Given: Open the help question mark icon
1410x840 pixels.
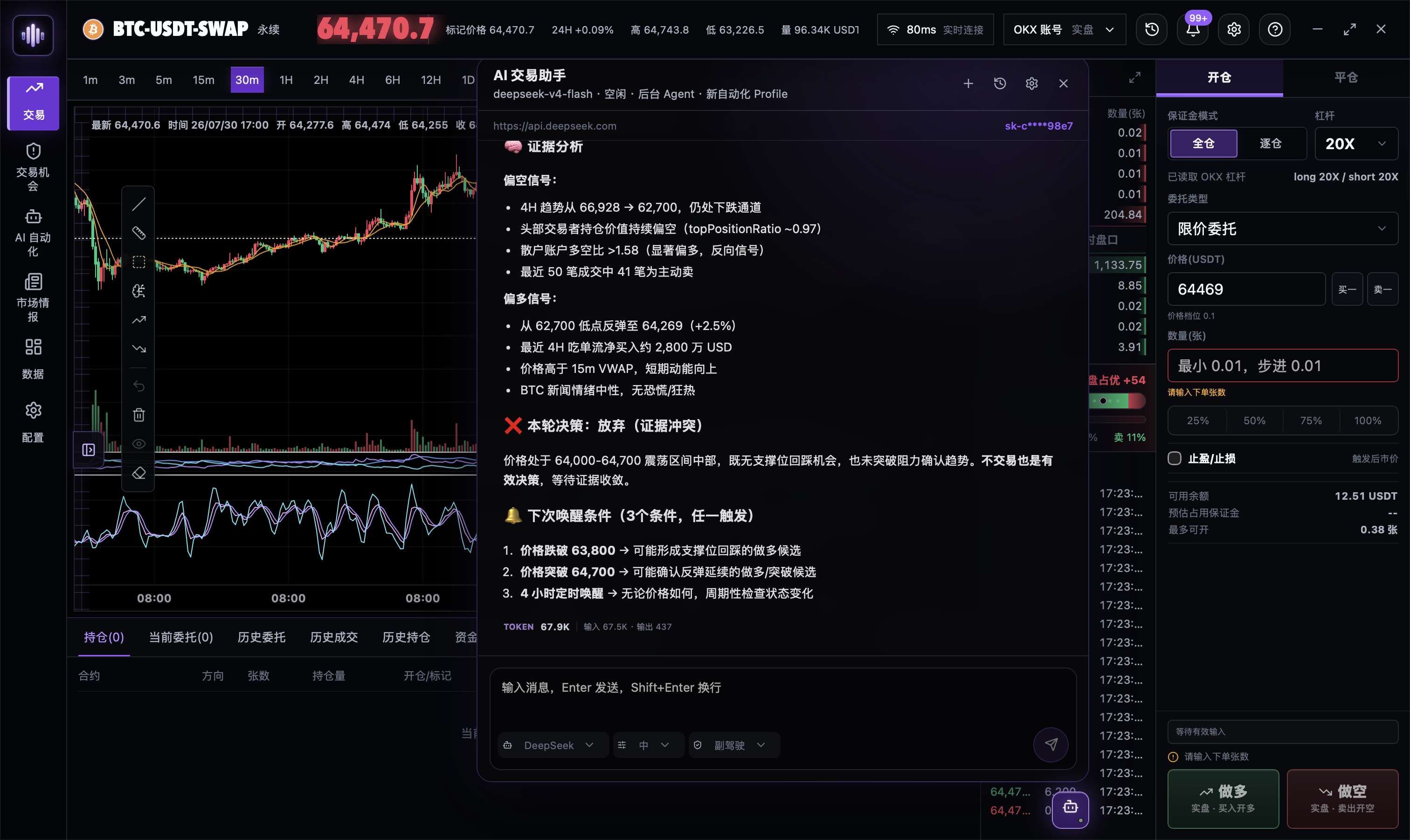Looking at the screenshot, I should coord(1275,29).
